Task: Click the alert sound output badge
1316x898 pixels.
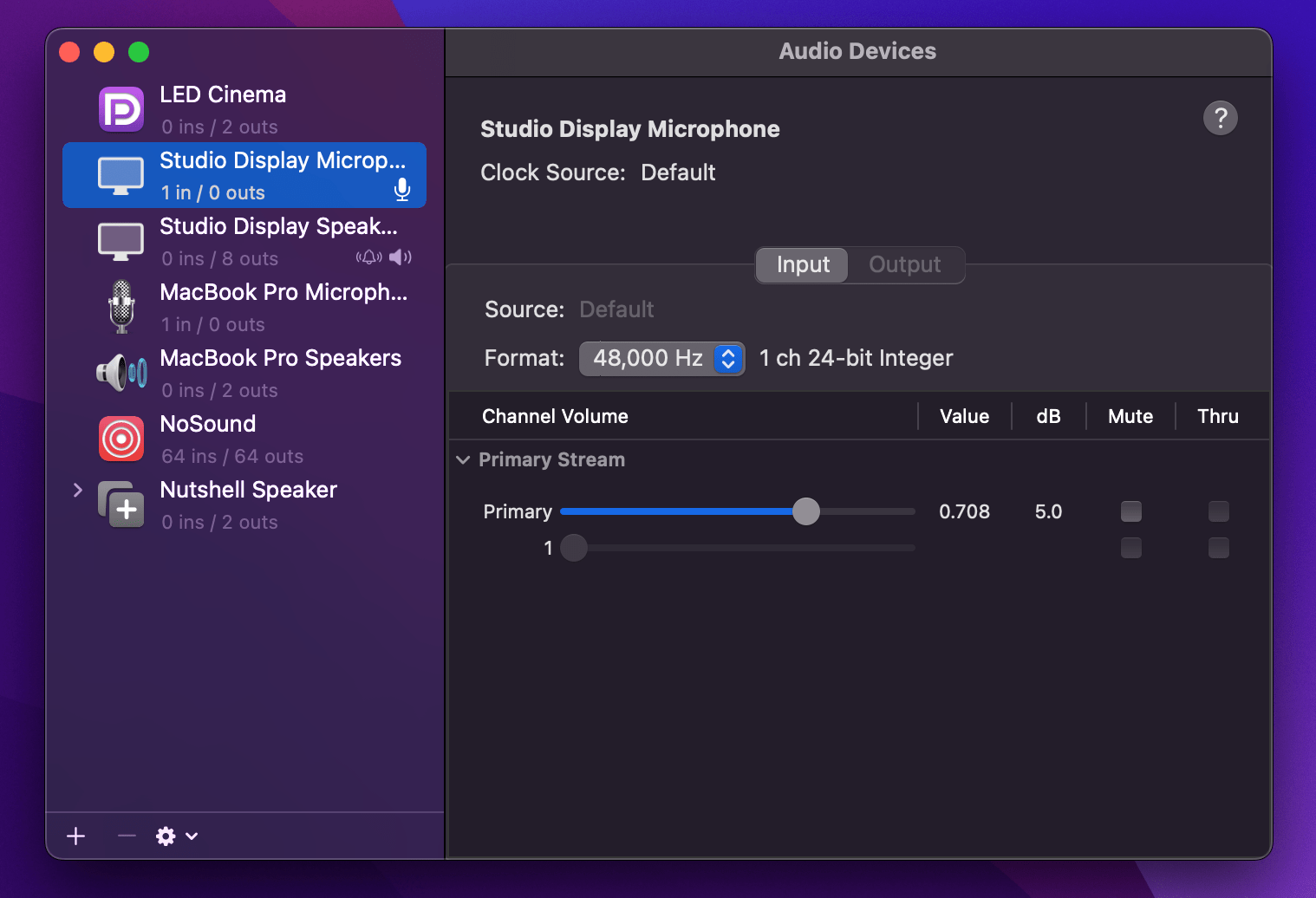Action: click(x=369, y=257)
